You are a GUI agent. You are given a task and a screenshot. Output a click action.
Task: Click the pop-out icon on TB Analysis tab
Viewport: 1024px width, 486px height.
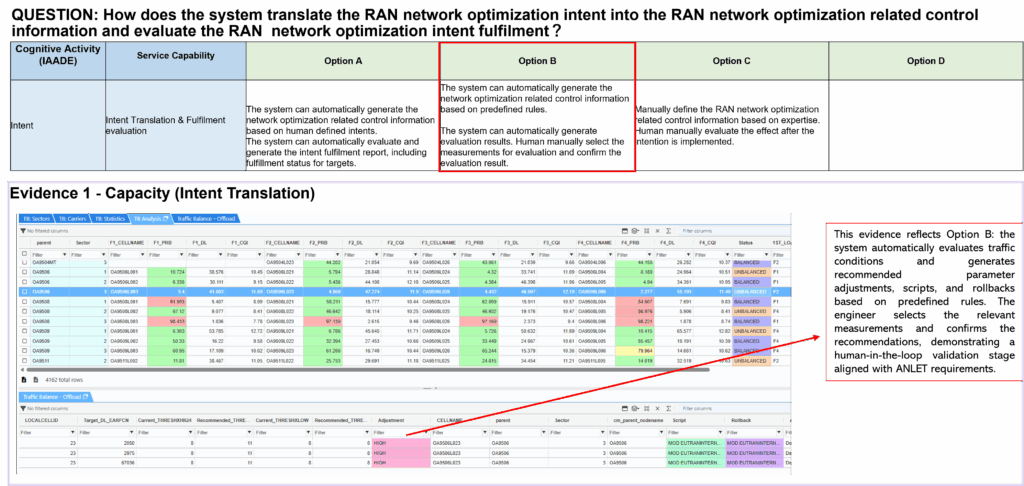pos(167,217)
